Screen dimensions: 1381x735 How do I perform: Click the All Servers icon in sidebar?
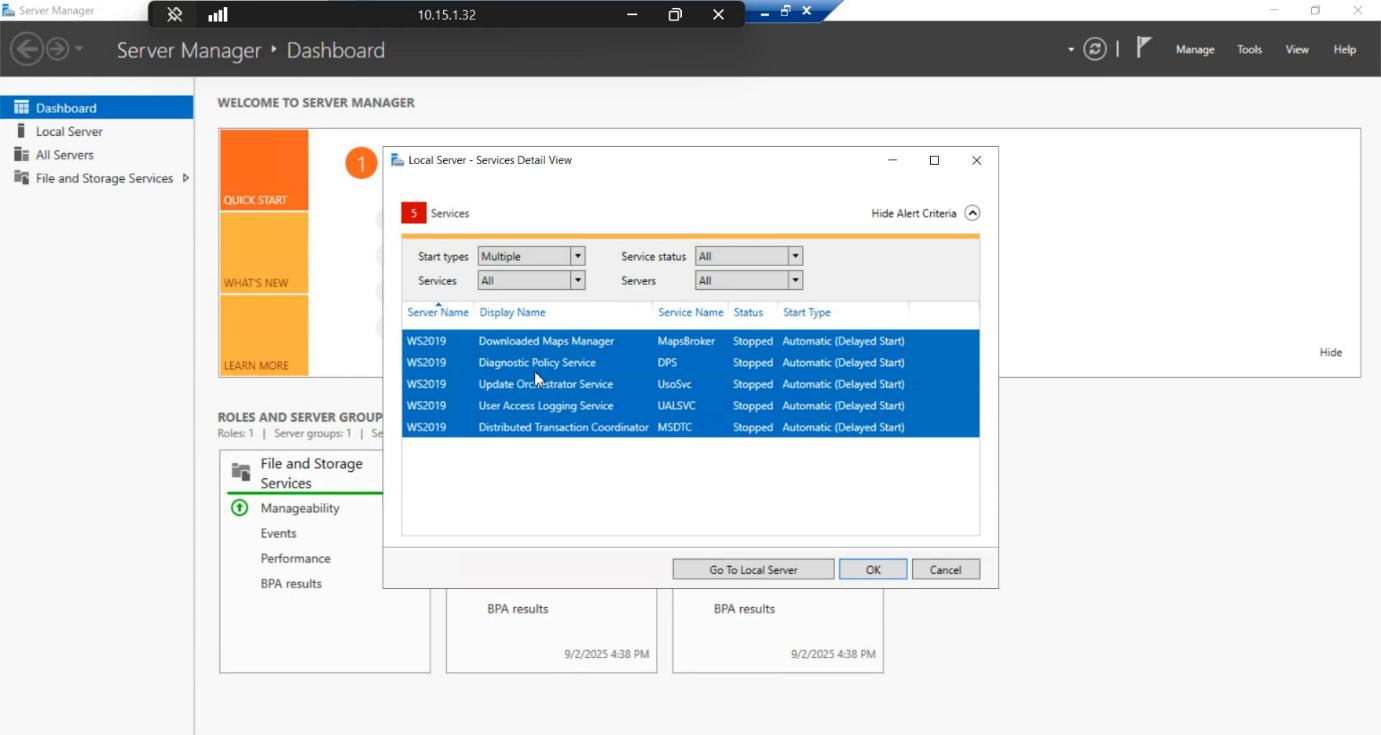21,154
